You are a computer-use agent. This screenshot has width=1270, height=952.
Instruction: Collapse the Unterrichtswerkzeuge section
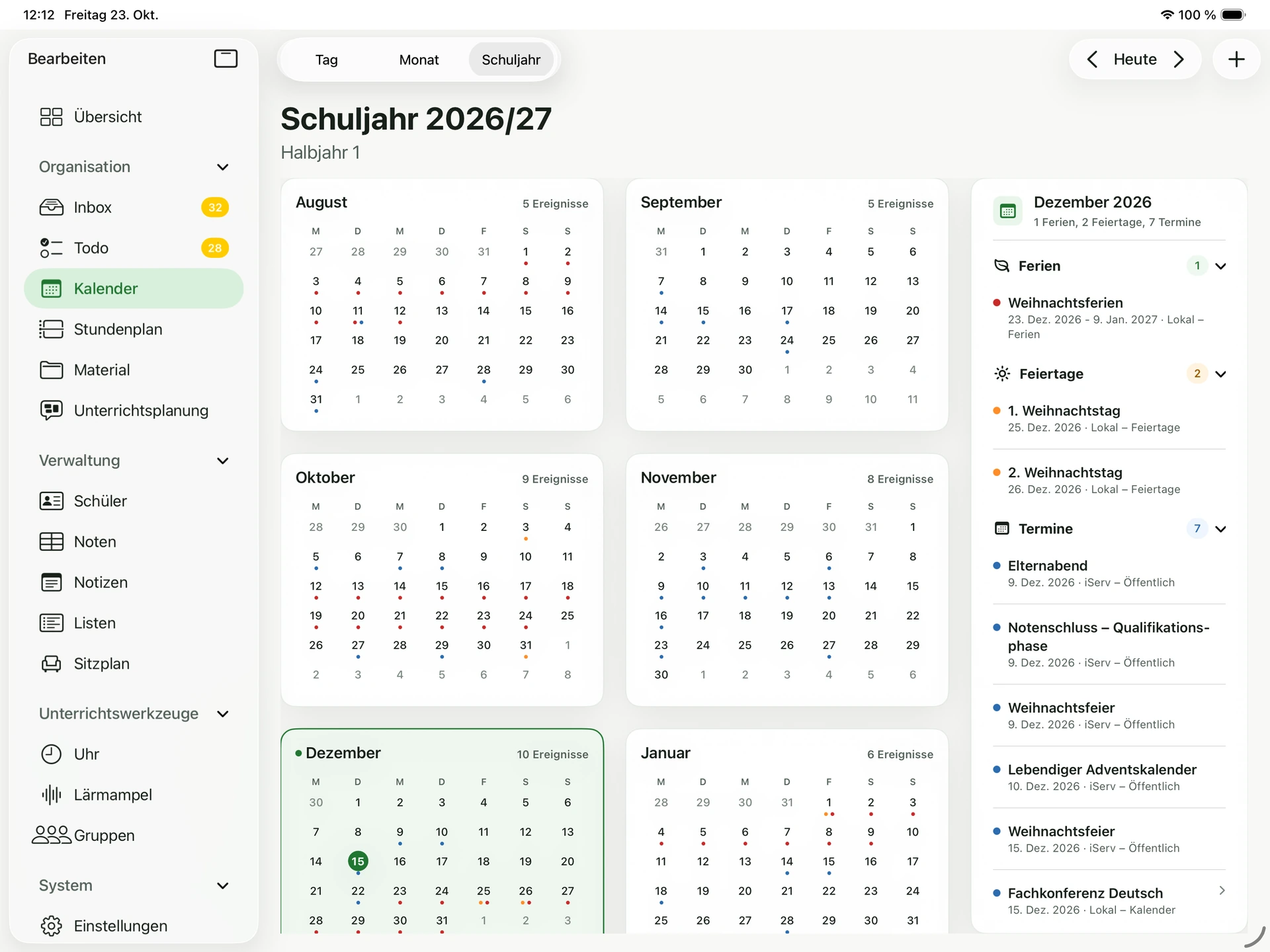[223, 714]
